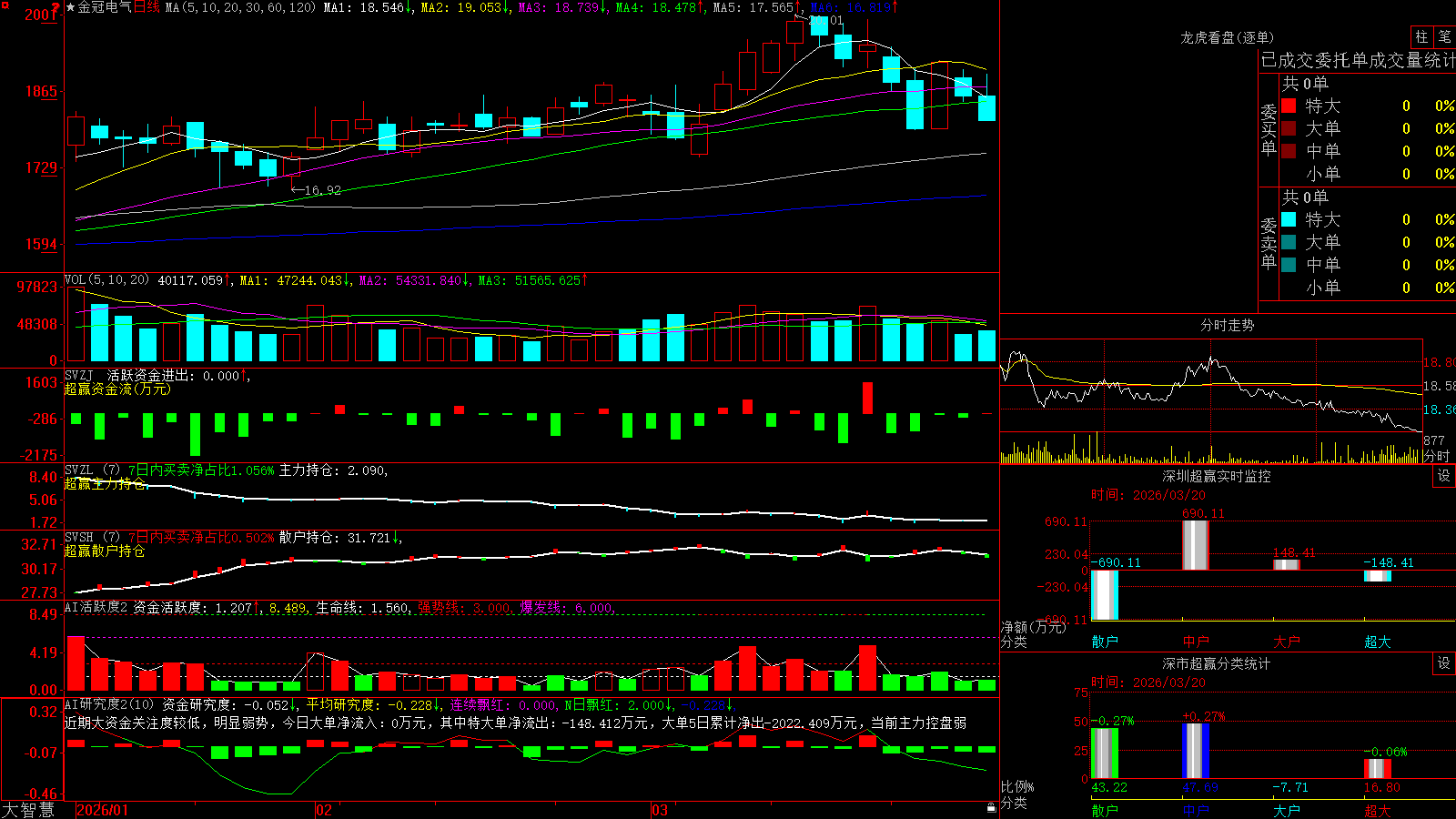Click the red question mark help icon
Screen dimensions: 1456x819
[57, 7]
